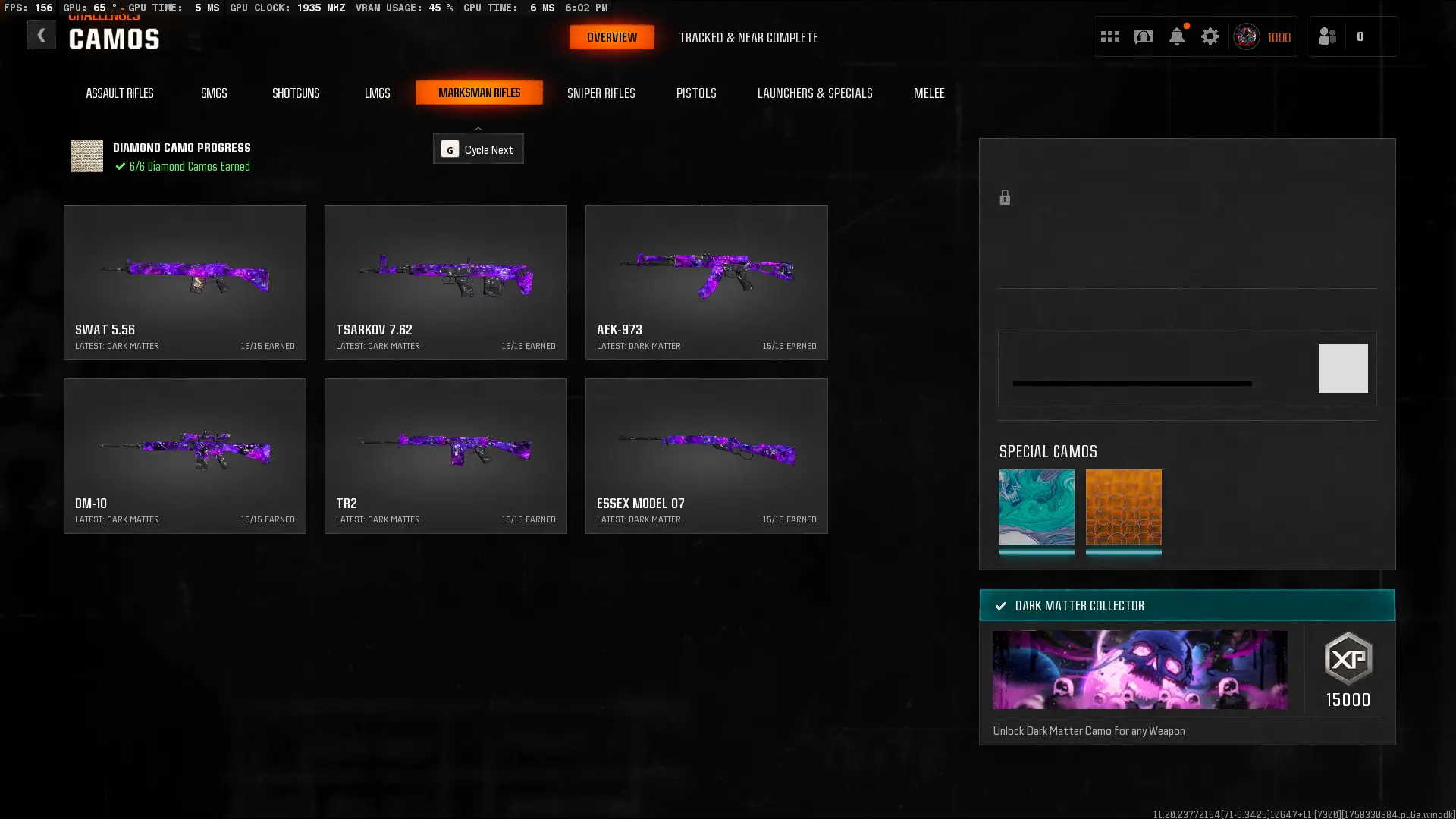Click the player level emblem icon
Image resolution: width=1456 pixels, height=819 pixels.
[x=1247, y=36]
